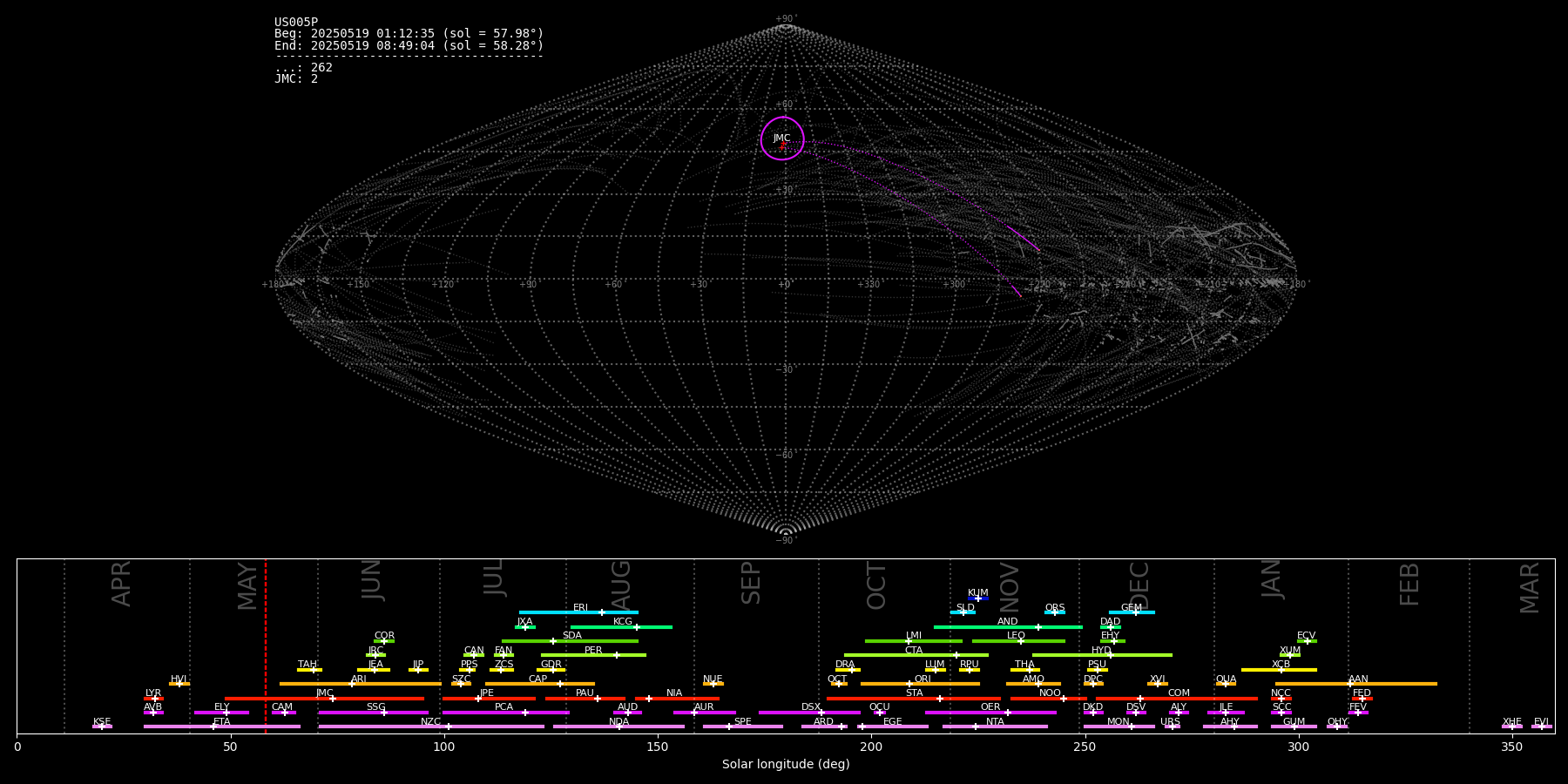
Task: Click the NIA shower label
Action: [674, 693]
